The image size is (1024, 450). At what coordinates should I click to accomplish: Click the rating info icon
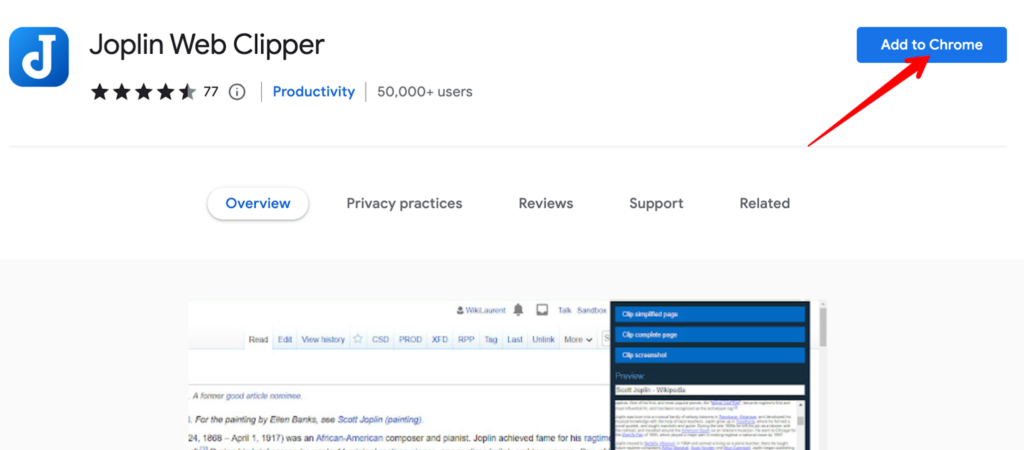(237, 92)
